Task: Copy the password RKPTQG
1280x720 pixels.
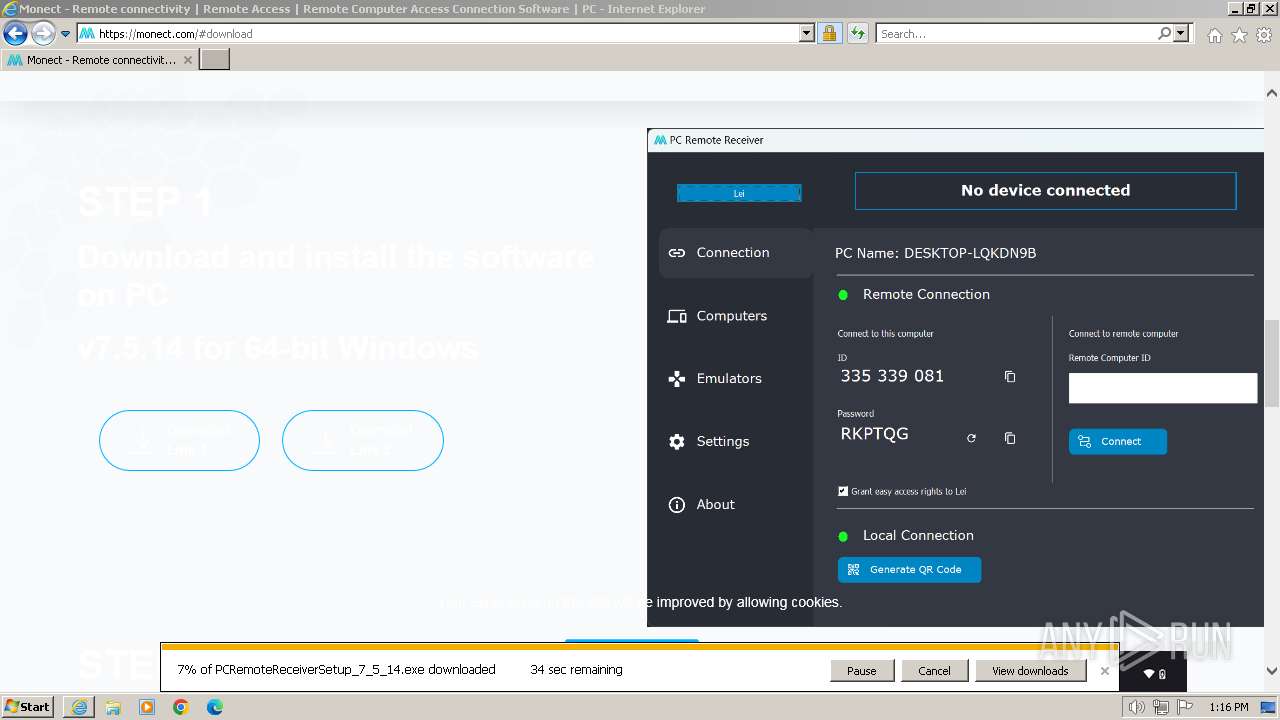Action: [1010, 438]
